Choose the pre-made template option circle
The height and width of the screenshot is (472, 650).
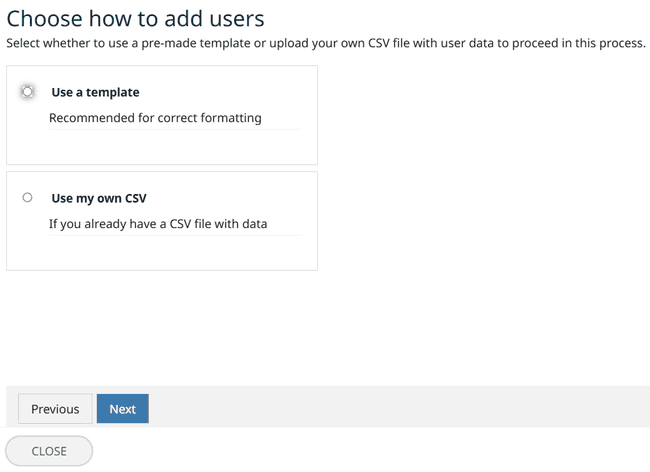[x=28, y=92]
